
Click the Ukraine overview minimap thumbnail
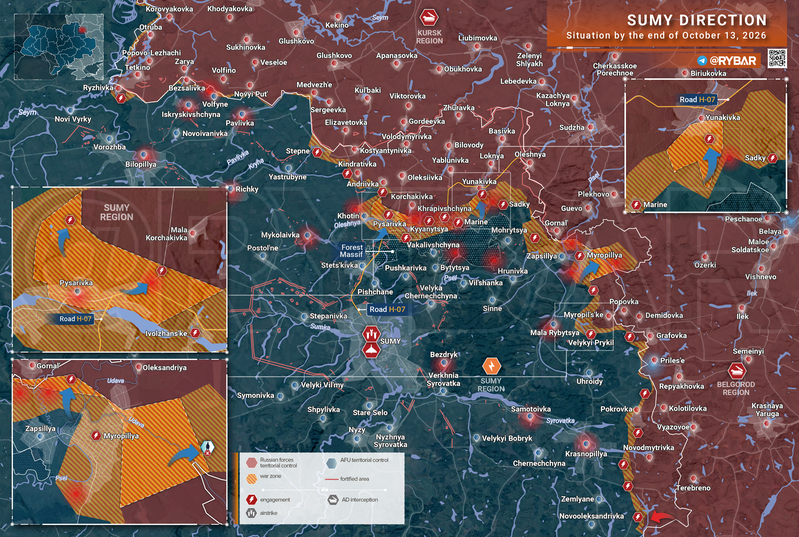(x=59, y=46)
